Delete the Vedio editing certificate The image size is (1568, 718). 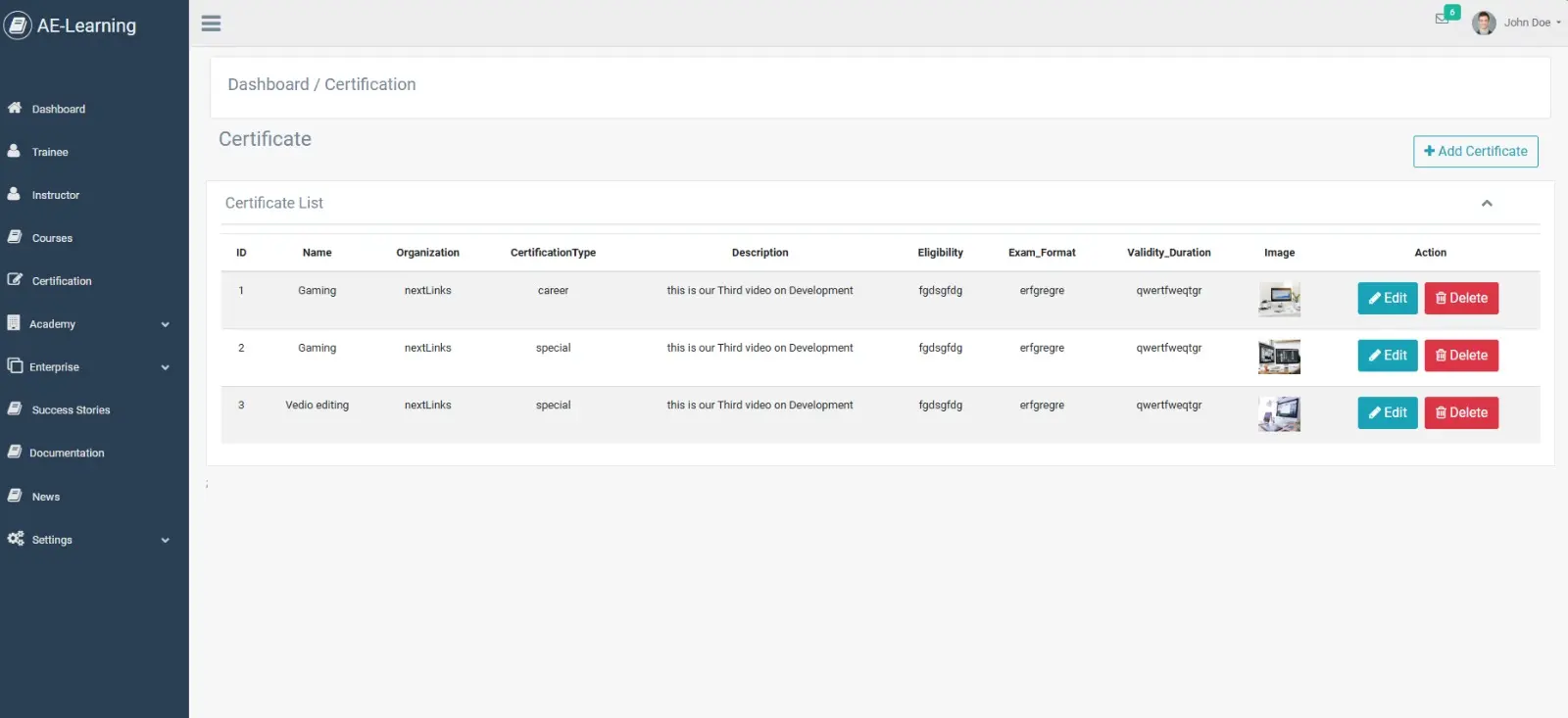pyautogui.click(x=1460, y=413)
